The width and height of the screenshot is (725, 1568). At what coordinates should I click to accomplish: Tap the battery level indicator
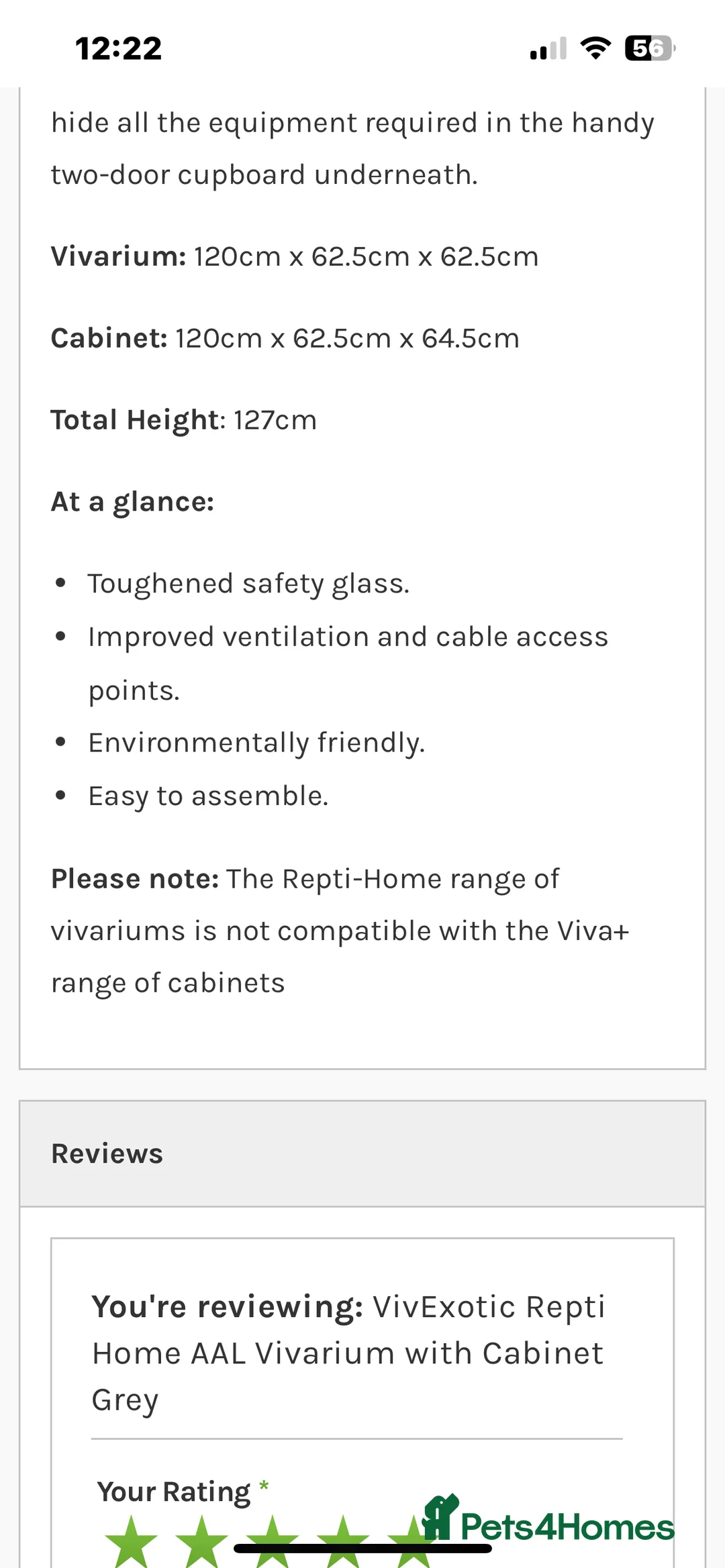coord(648,48)
